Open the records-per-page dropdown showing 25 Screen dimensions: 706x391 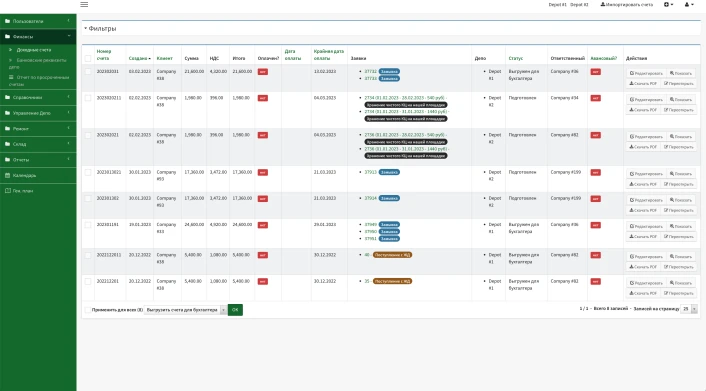(x=689, y=309)
